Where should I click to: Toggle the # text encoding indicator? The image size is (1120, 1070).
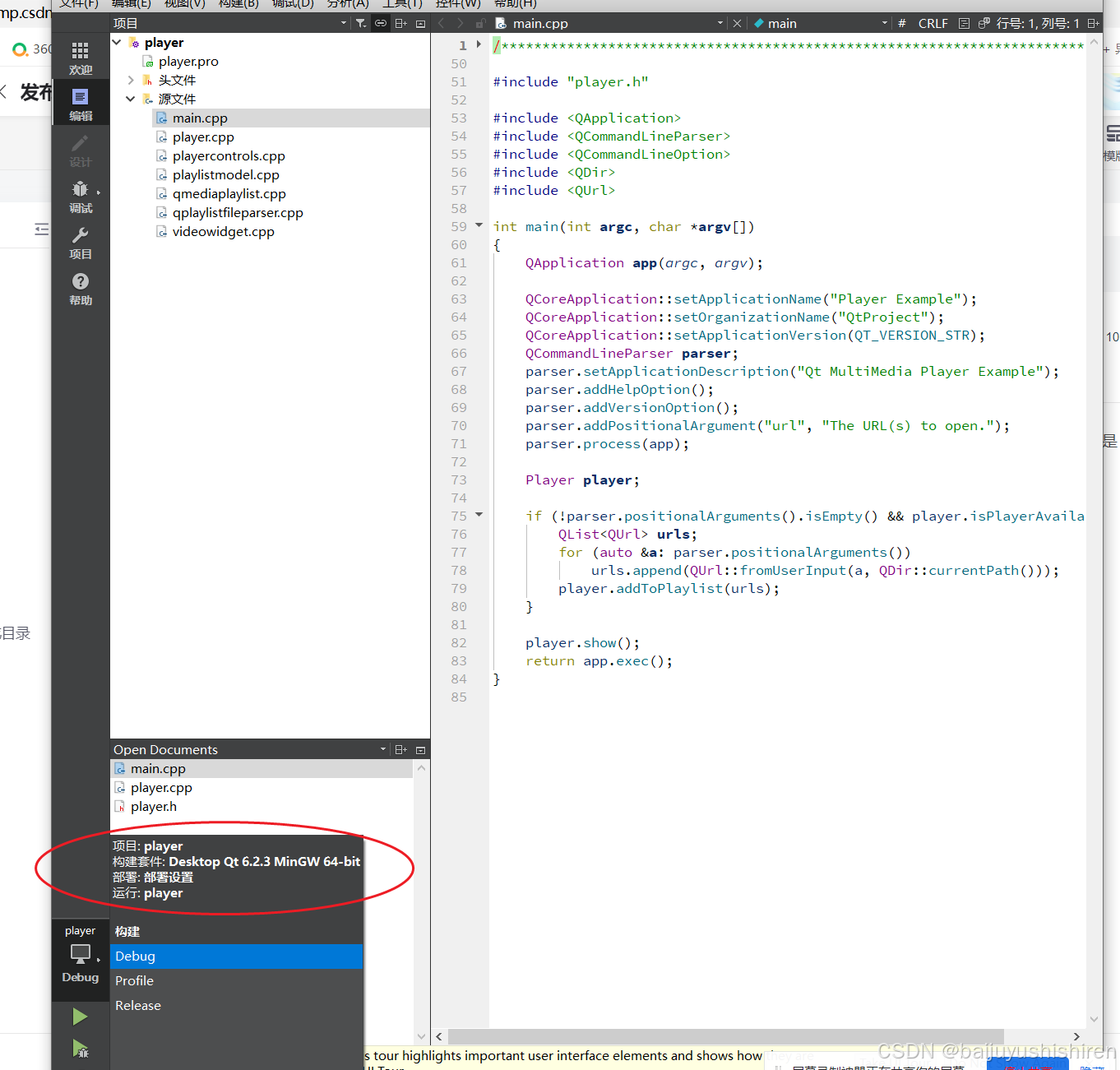click(x=902, y=23)
